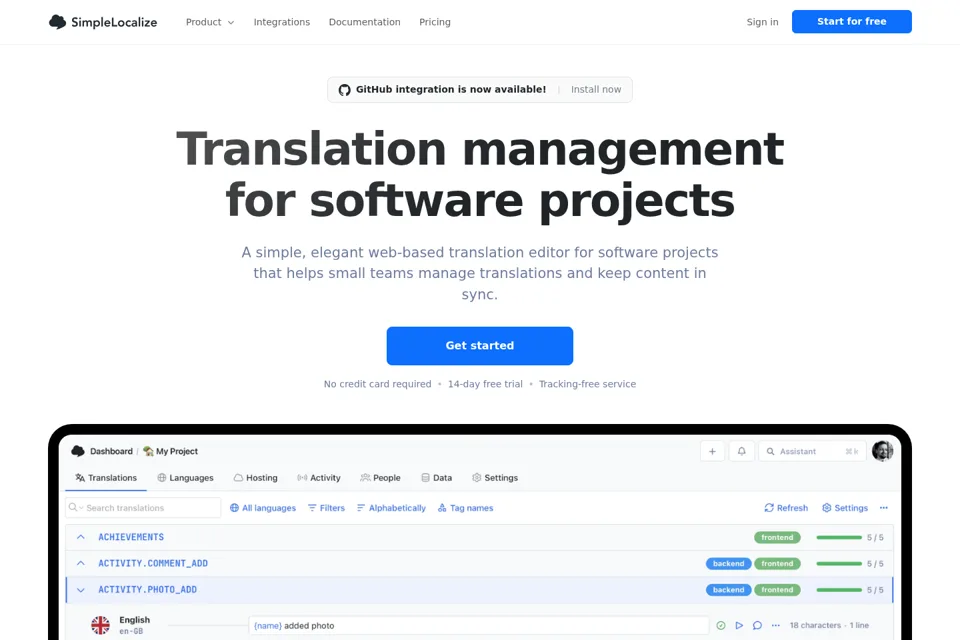Switch to the Translations tab
960x640 pixels.
point(106,478)
